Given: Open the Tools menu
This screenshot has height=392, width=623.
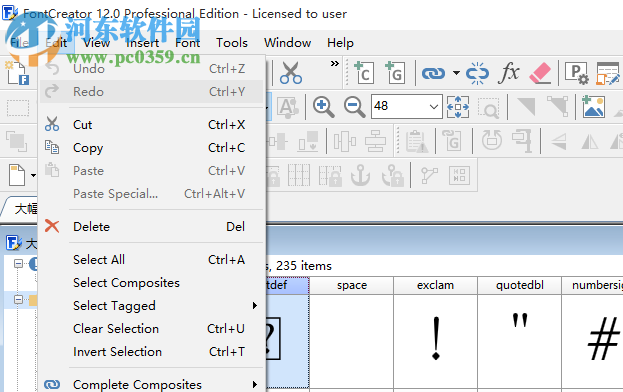Looking at the screenshot, I should pyautogui.click(x=232, y=42).
